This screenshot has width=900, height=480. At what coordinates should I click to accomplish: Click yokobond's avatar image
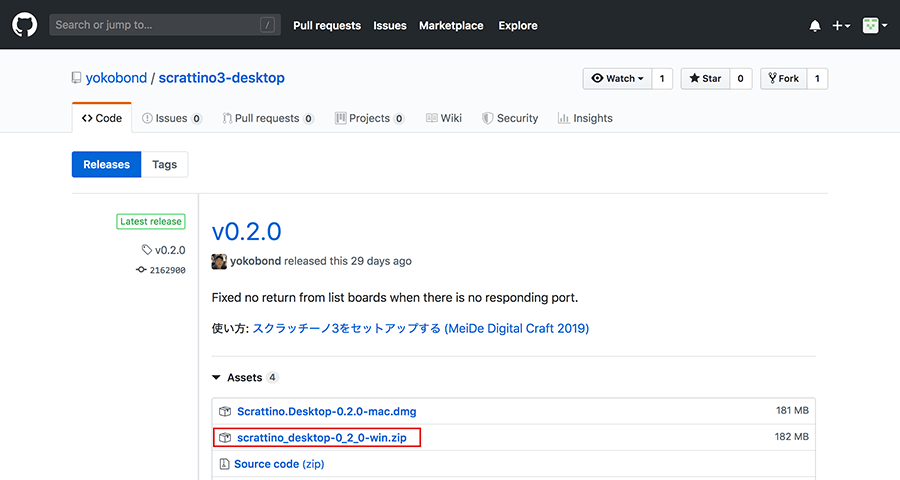(219, 261)
